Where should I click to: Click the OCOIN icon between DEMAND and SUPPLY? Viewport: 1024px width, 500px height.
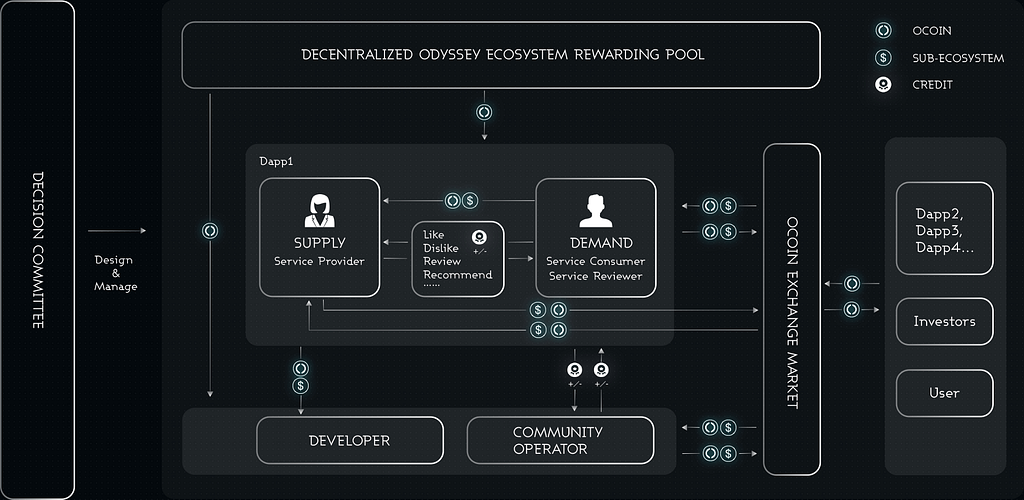point(453,201)
